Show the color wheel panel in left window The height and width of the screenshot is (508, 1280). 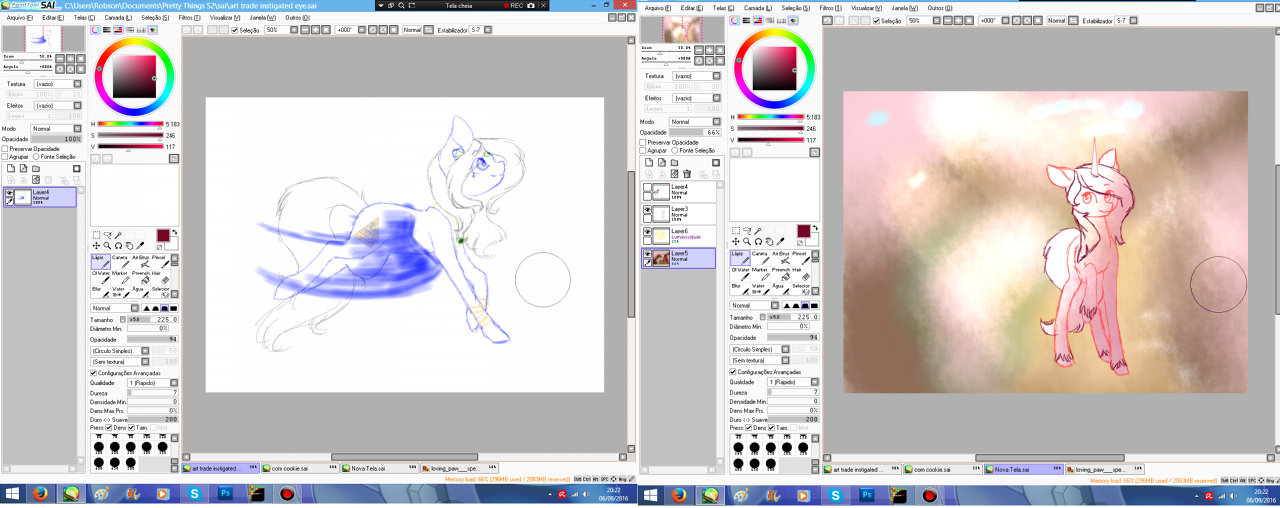[96, 30]
